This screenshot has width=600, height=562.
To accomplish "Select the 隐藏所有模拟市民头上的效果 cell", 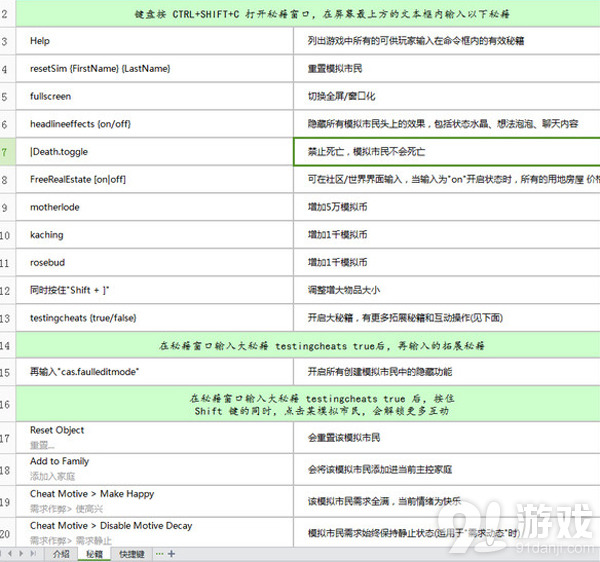I will click(447, 124).
